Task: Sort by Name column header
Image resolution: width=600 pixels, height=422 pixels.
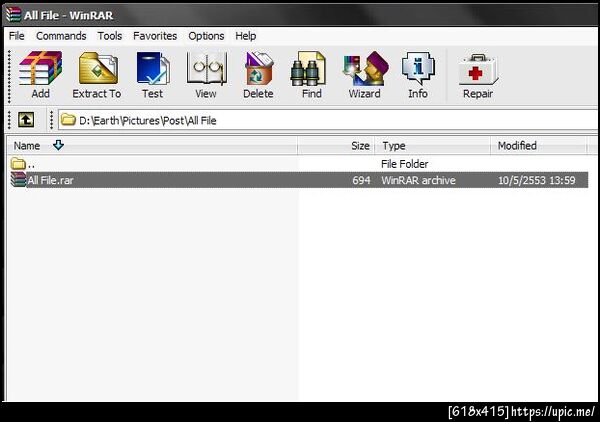Action: (x=152, y=145)
